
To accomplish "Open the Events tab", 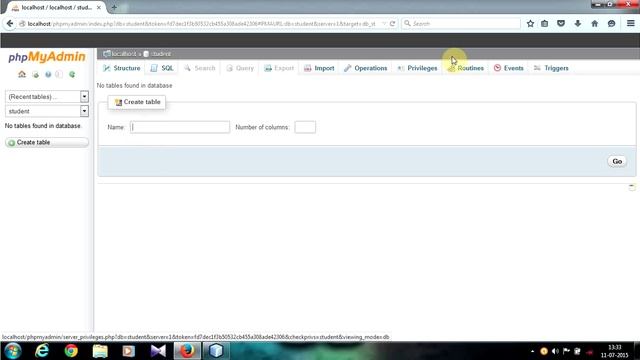I will click(x=509, y=68).
